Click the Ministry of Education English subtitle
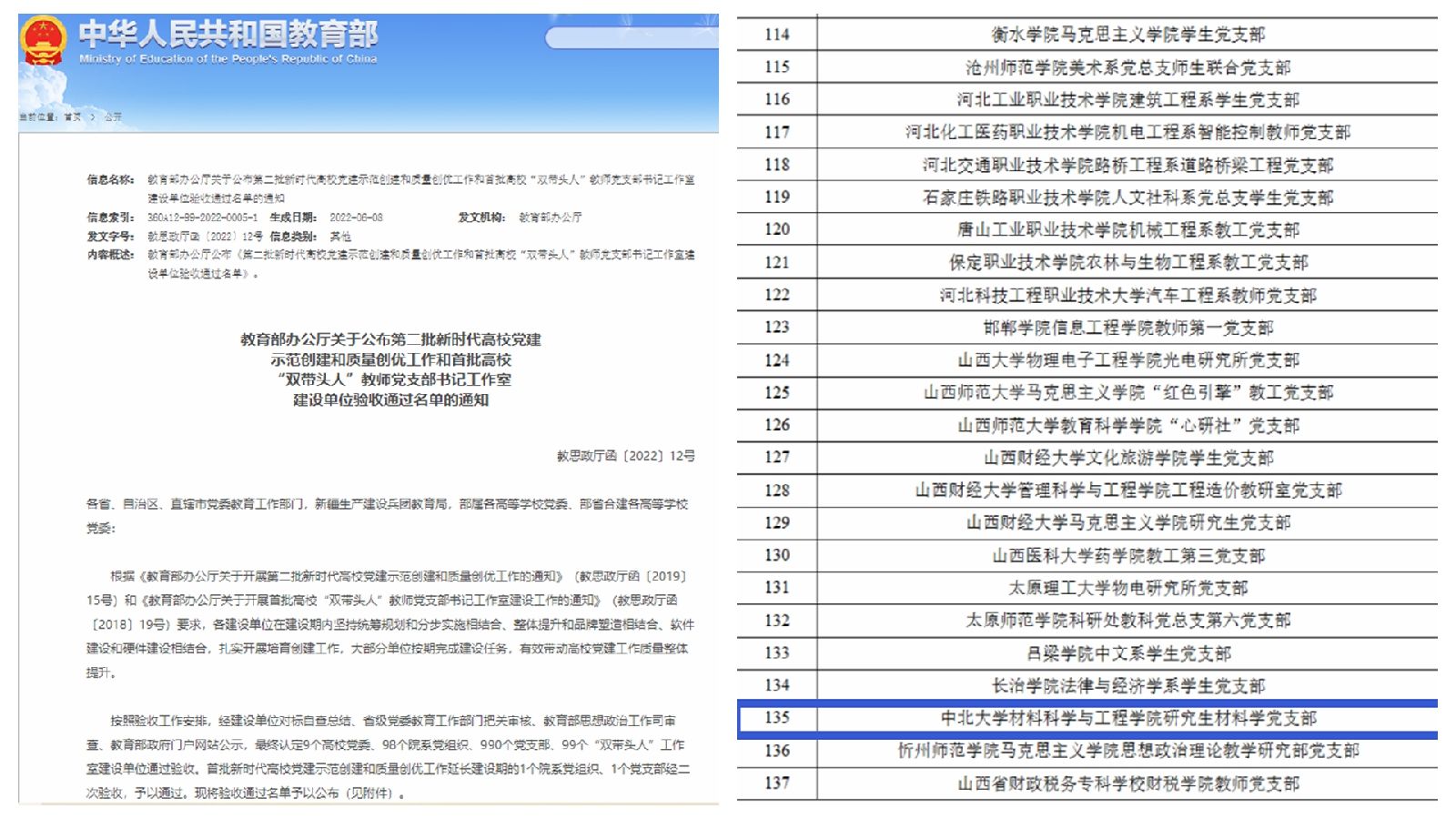 (227, 59)
